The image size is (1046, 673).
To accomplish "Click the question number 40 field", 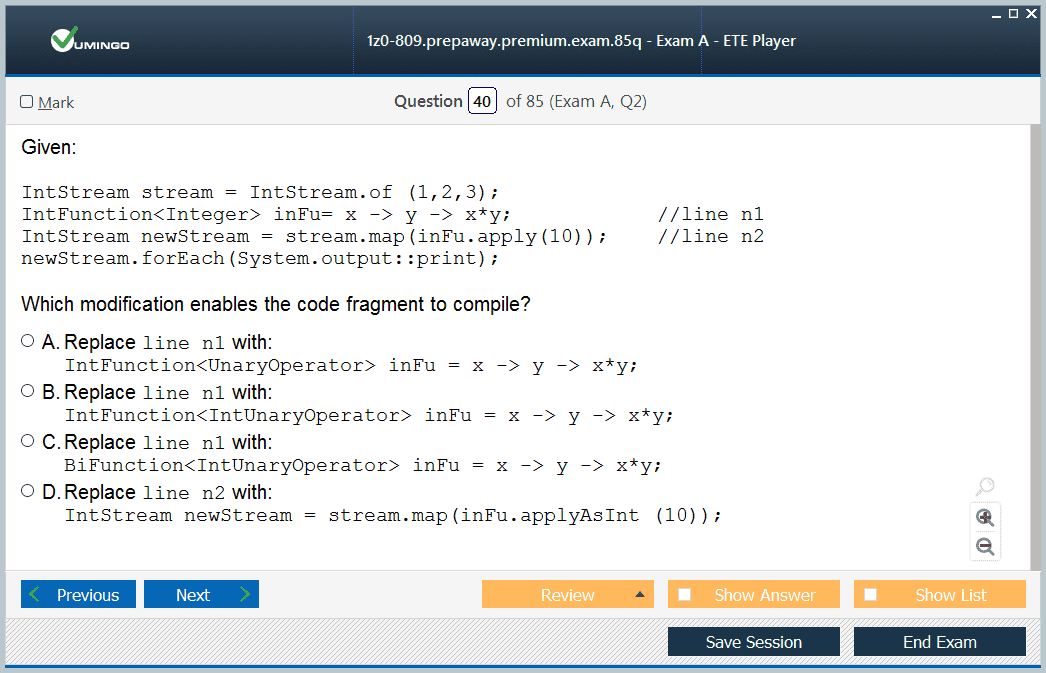I will (482, 101).
